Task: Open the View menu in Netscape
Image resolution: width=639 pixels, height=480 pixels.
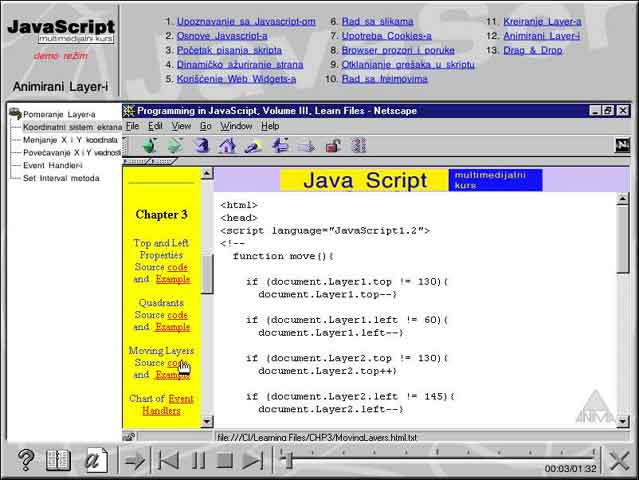Action: 181,126
